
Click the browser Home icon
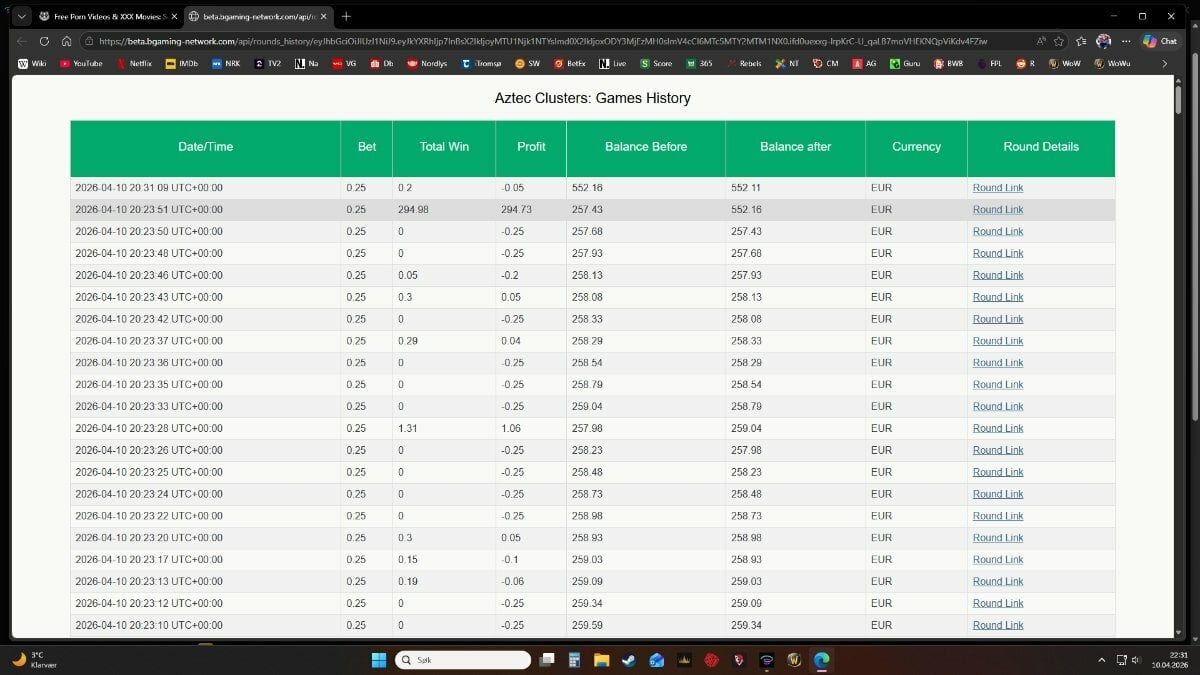(x=66, y=41)
